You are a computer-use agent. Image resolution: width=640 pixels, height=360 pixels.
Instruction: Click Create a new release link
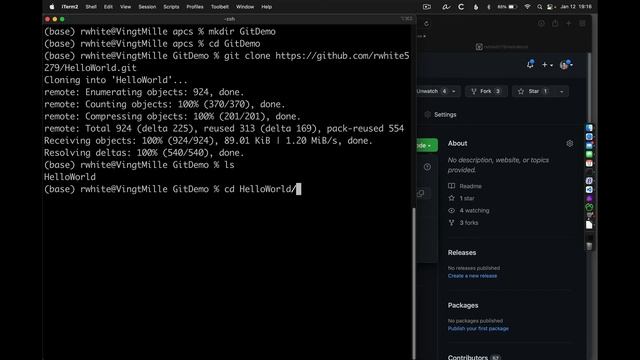(x=472, y=276)
